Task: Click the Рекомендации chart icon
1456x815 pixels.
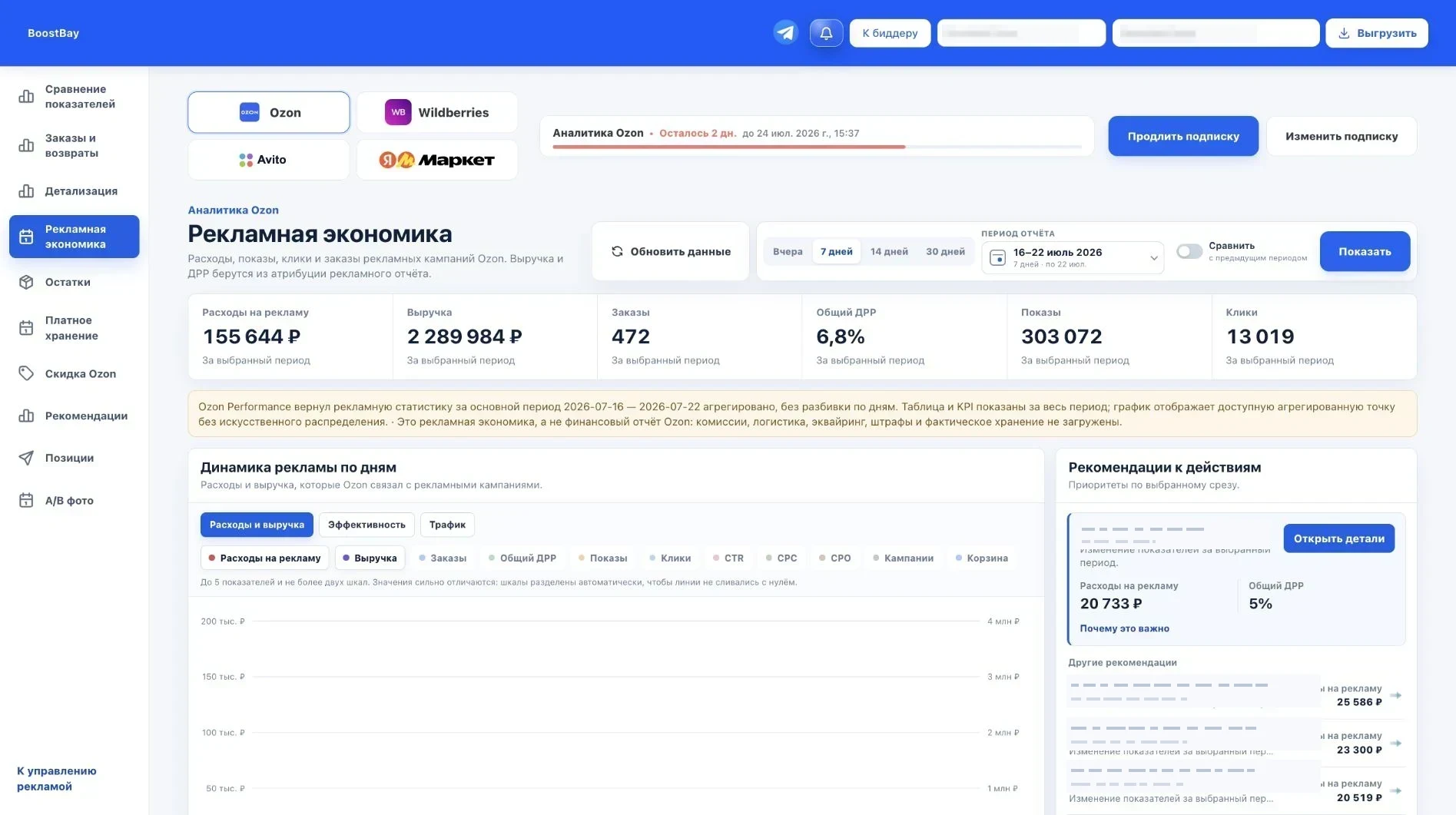Action: [26, 416]
